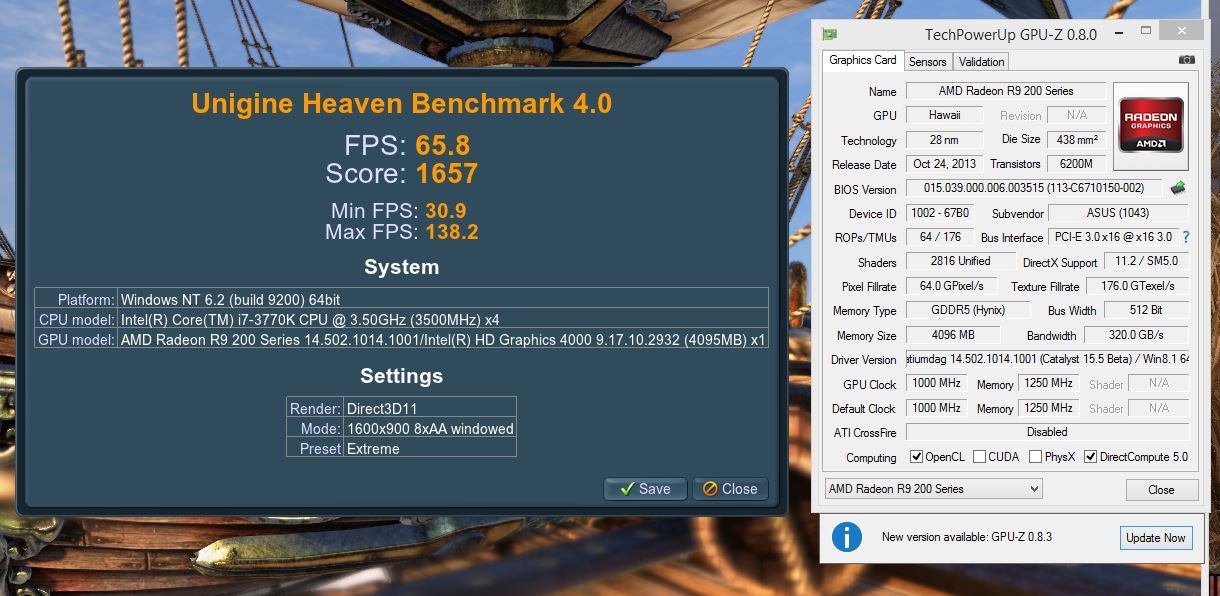Click the Bus Interface PCI-E 3.0 x16 field
Screen dimensions: 1220x596
pos(1112,237)
